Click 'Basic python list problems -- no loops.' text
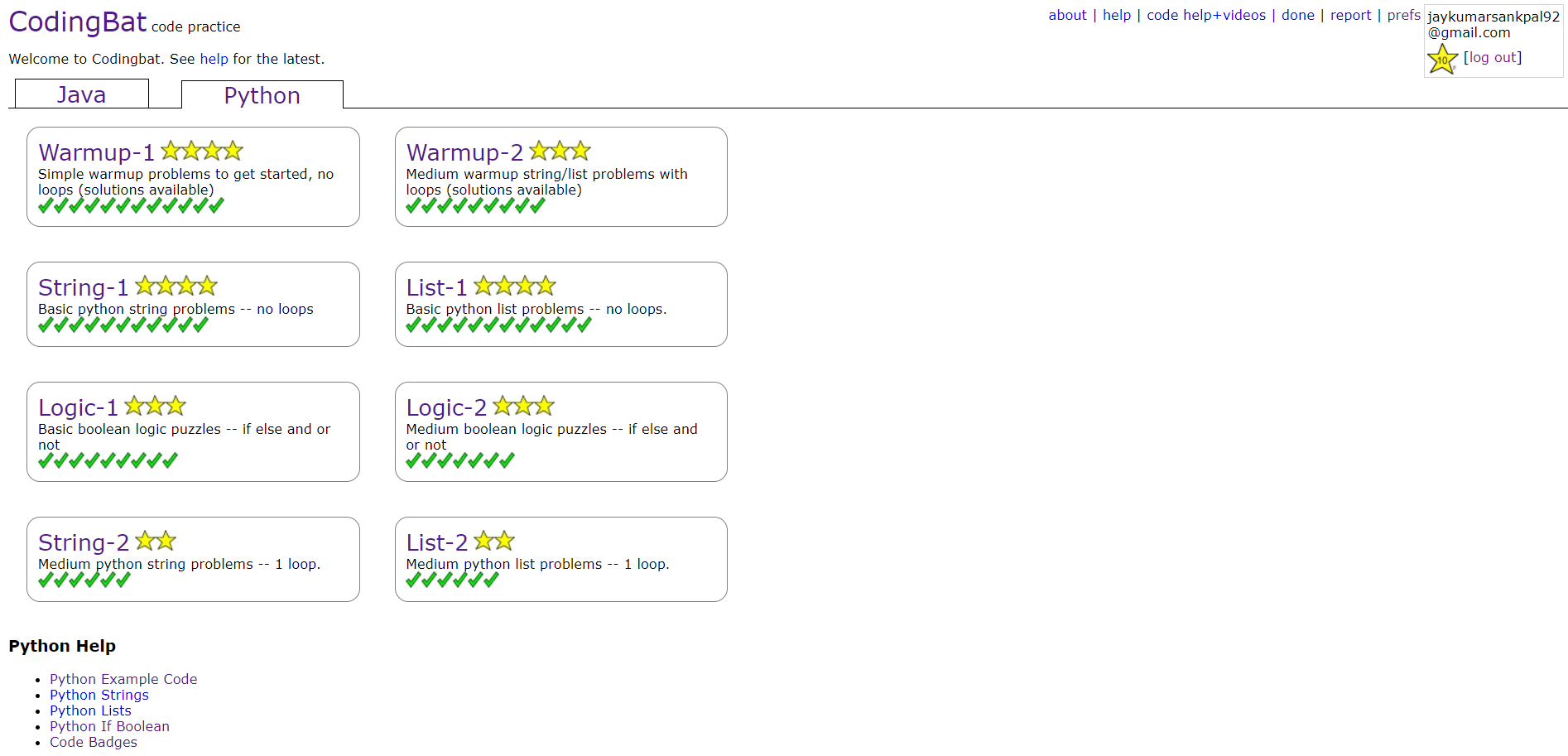The width and height of the screenshot is (1568, 756). [536, 309]
